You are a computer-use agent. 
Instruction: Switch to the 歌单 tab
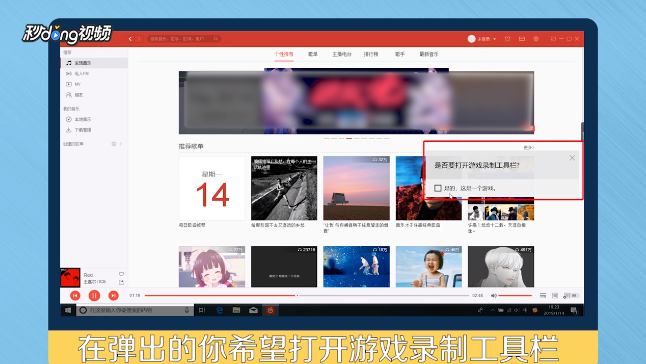click(313, 54)
